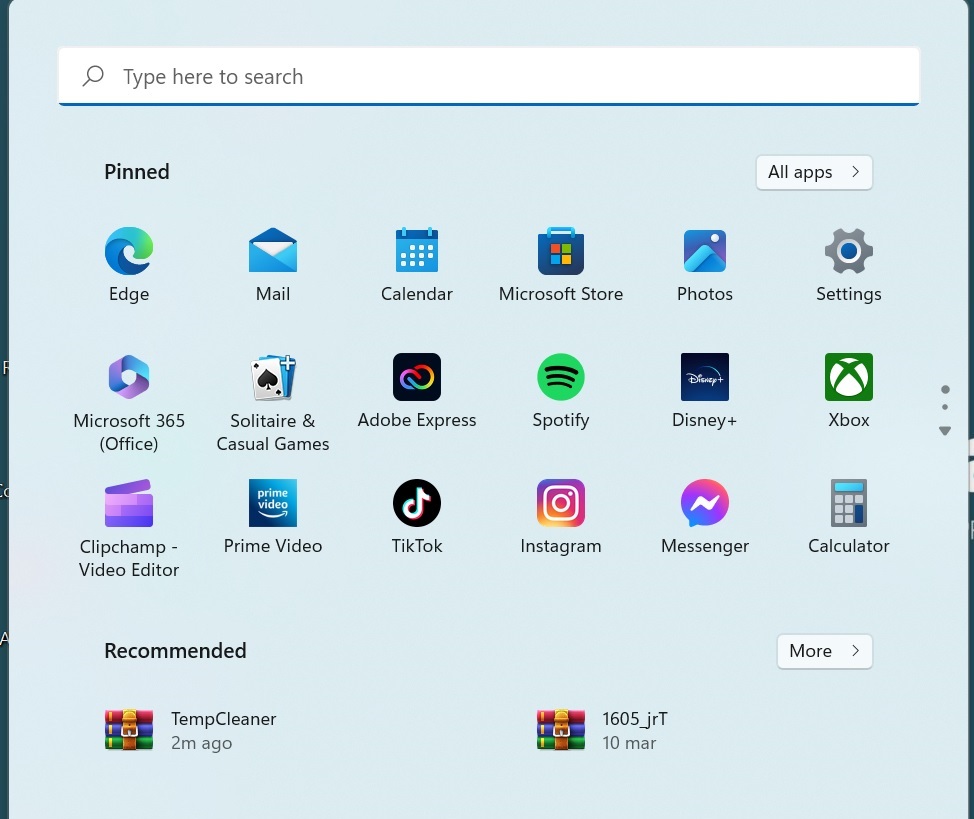This screenshot has width=974, height=819.
Task: Open Microsoft Store
Action: pyautogui.click(x=561, y=264)
